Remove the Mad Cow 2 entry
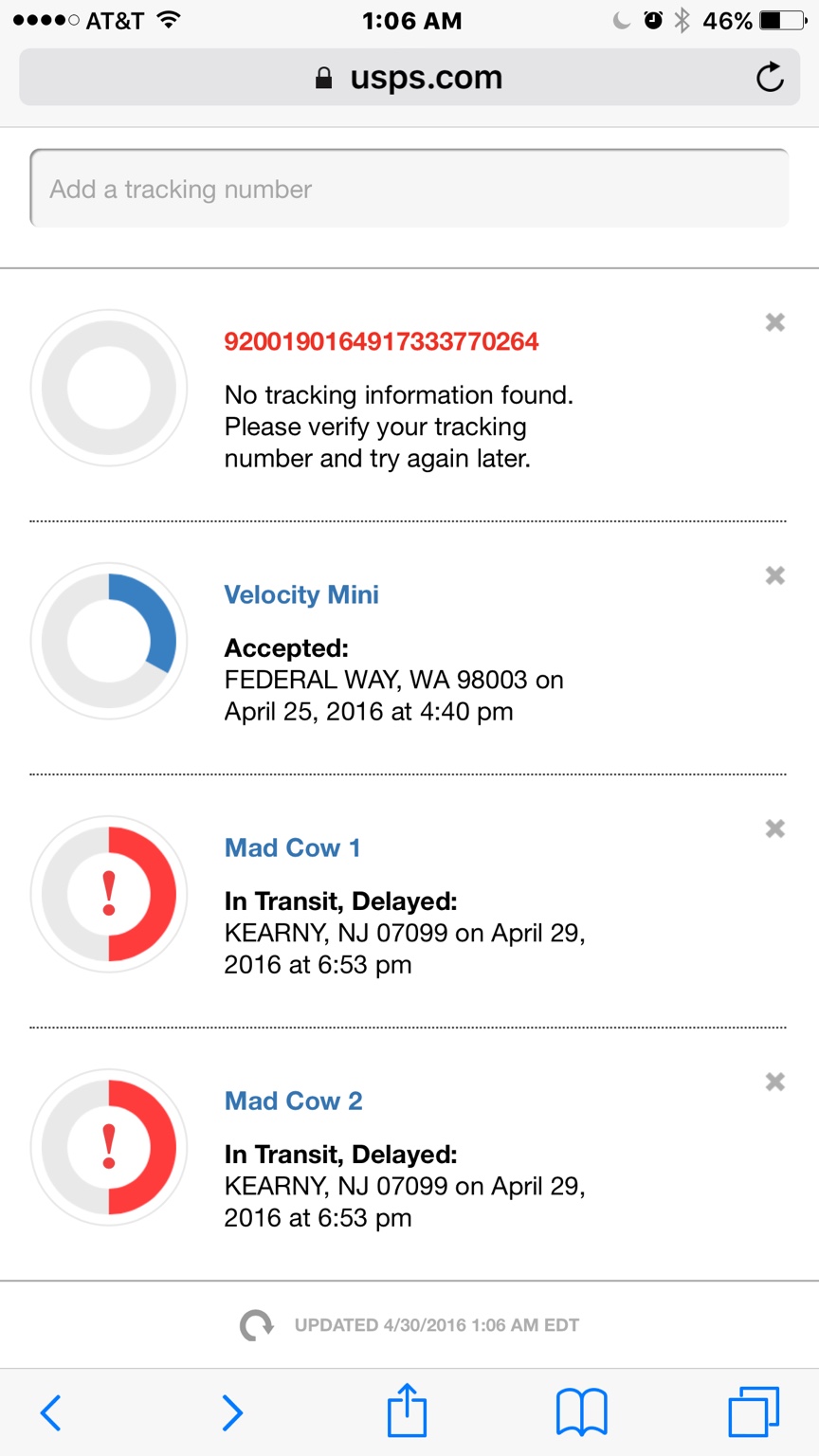 (775, 1082)
